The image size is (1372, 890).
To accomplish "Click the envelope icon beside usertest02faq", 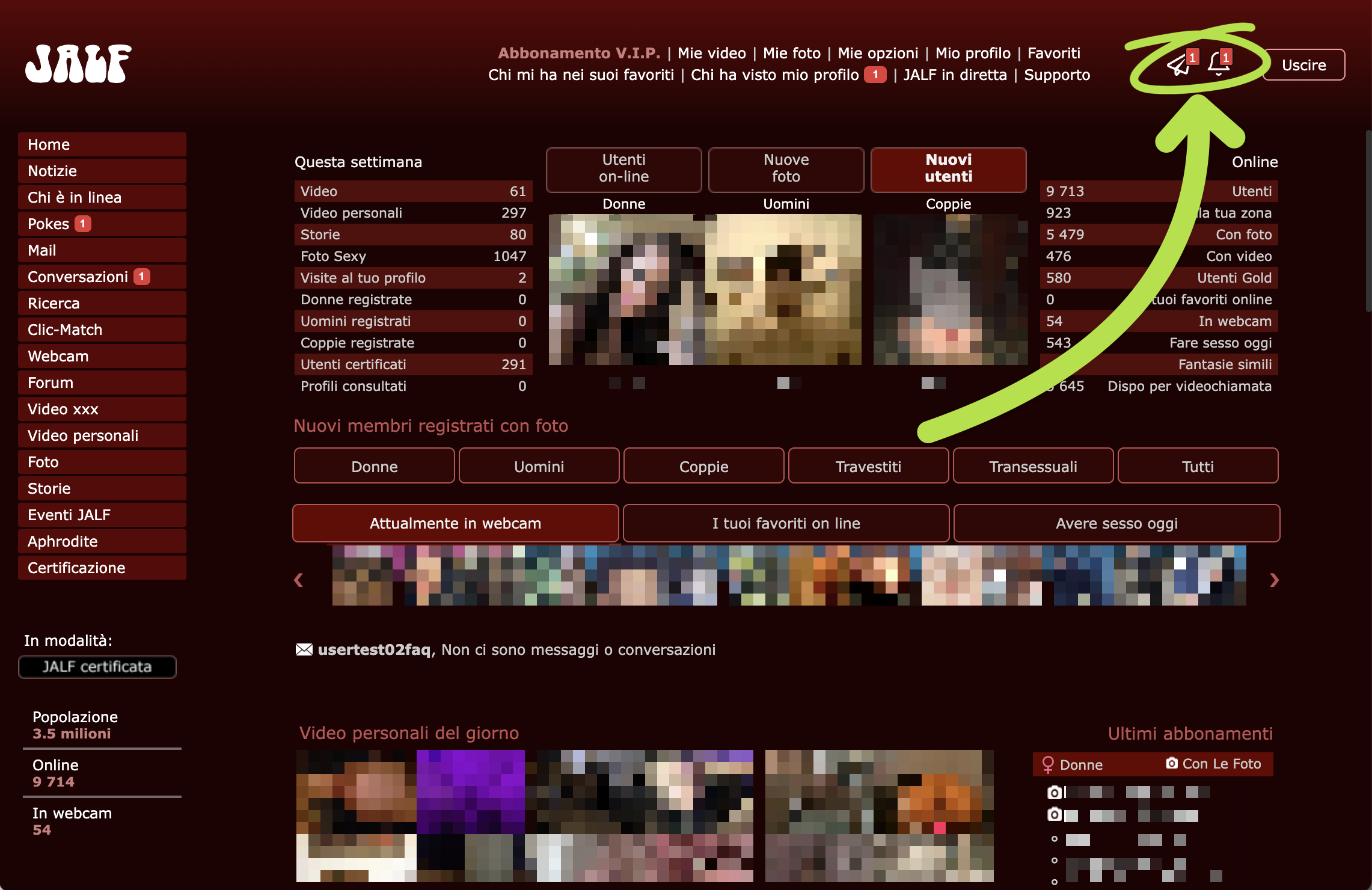I will 304,649.
